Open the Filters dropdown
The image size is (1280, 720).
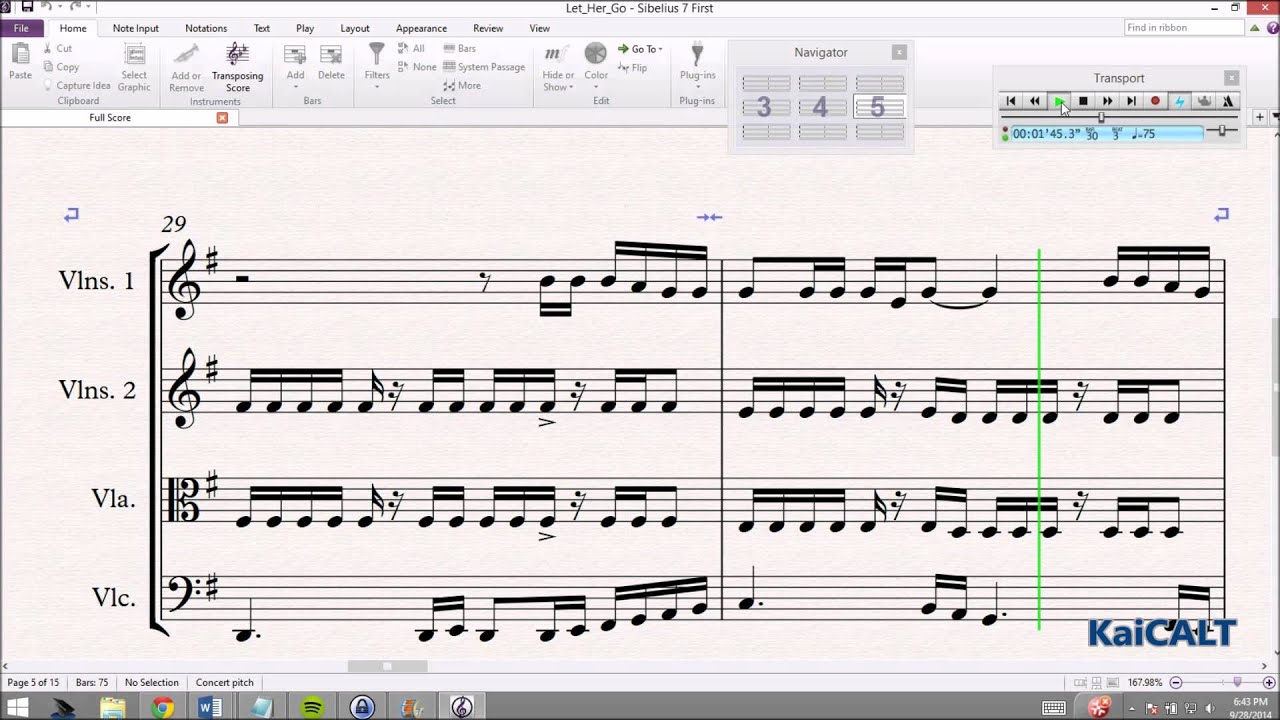click(x=377, y=66)
